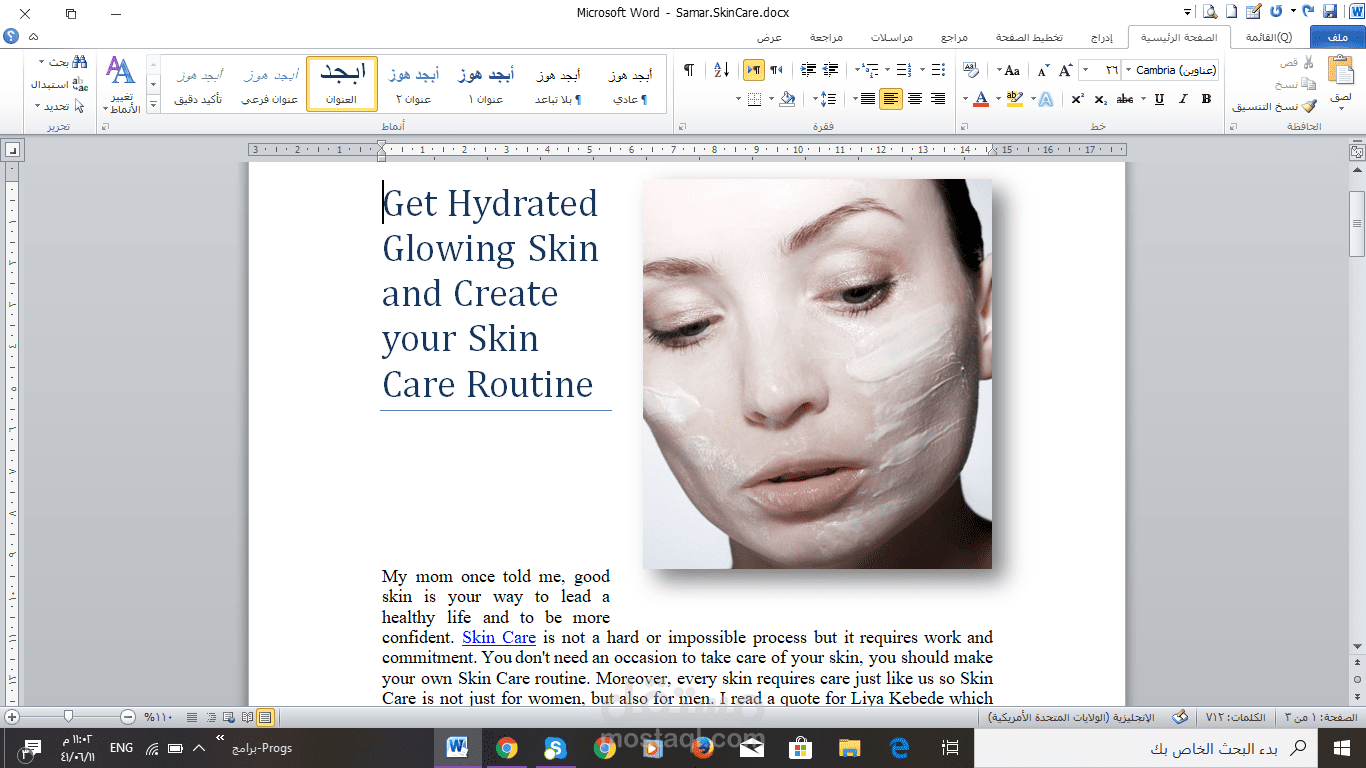Click the Grow Font icon
1366x768 pixels.
tap(1066, 70)
